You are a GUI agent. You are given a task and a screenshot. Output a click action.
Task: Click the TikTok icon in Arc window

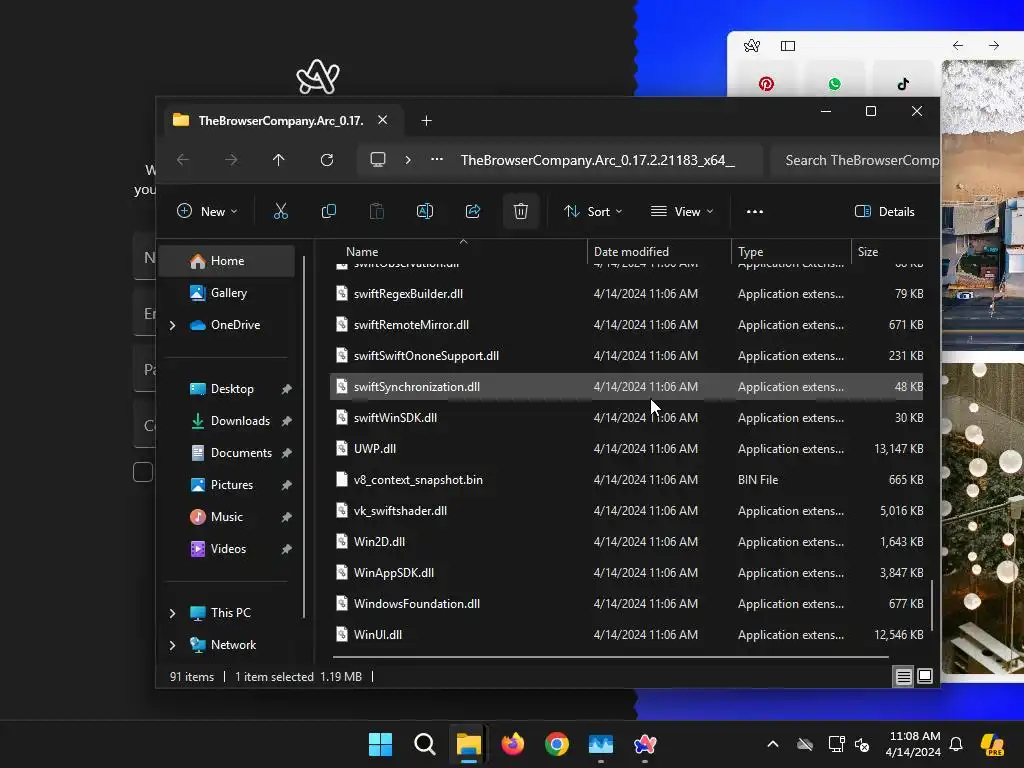click(x=903, y=84)
